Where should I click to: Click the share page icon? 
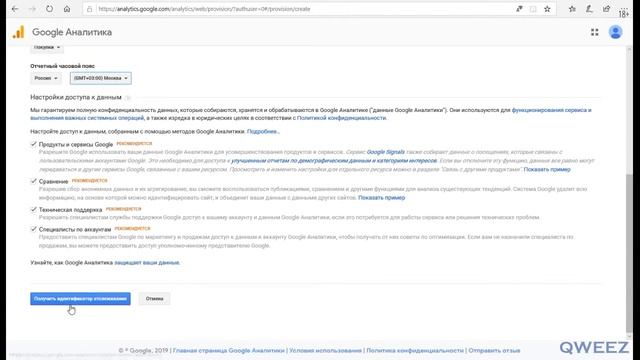pyautogui.click(x=607, y=9)
